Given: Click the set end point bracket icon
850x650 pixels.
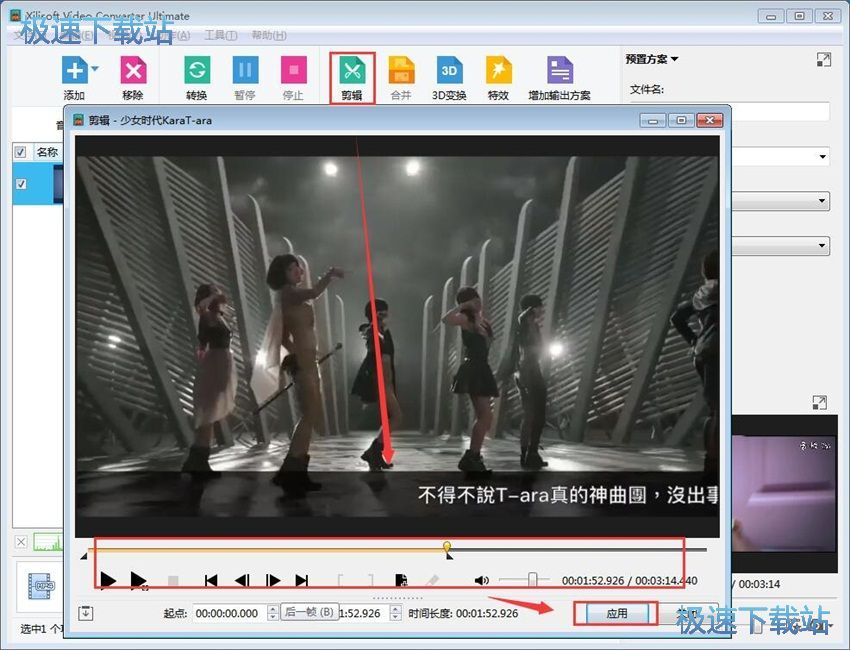Looking at the screenshot, I should [x=371, y=581].
